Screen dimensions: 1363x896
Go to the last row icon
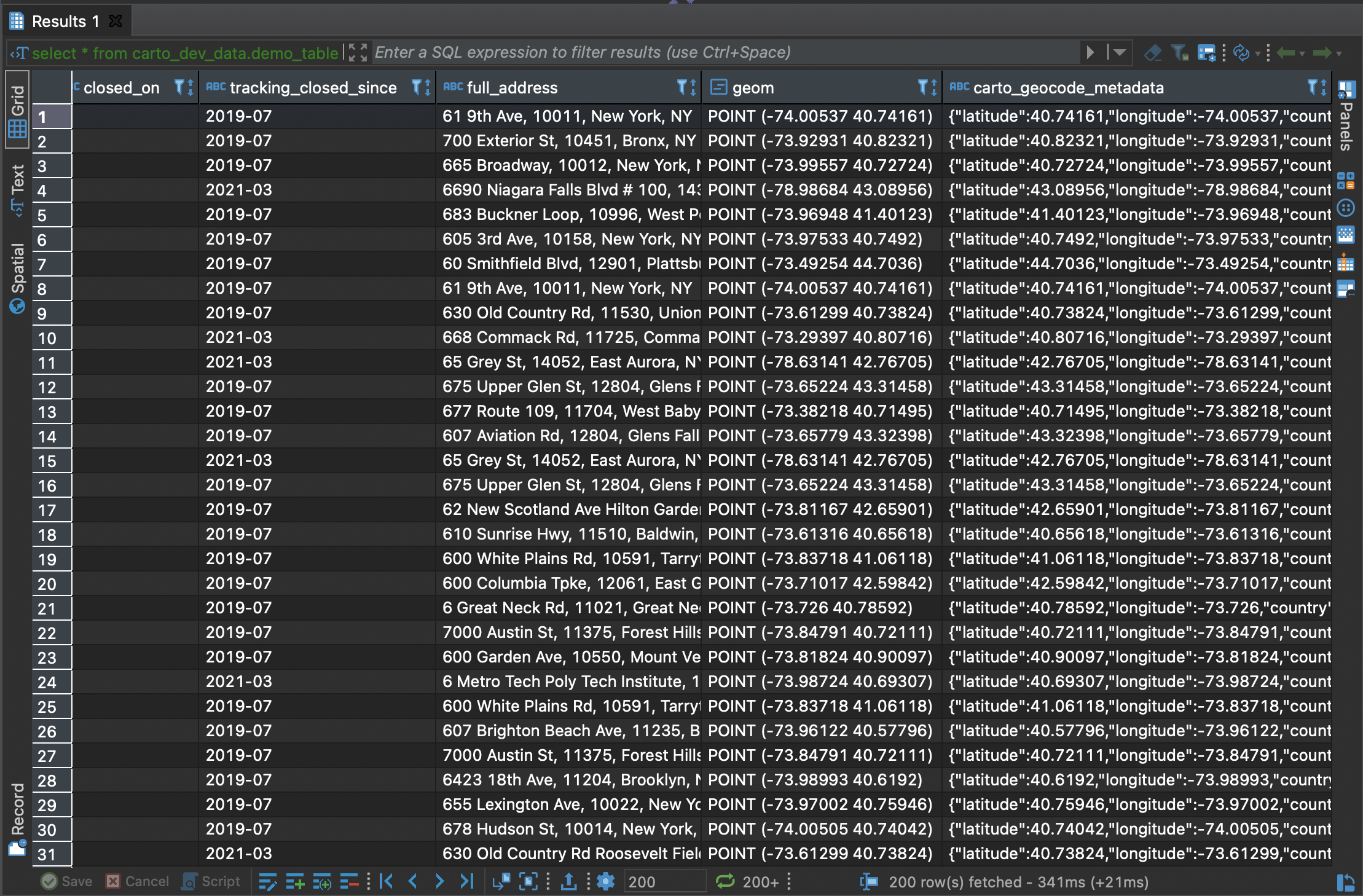(x=467, y=882)
